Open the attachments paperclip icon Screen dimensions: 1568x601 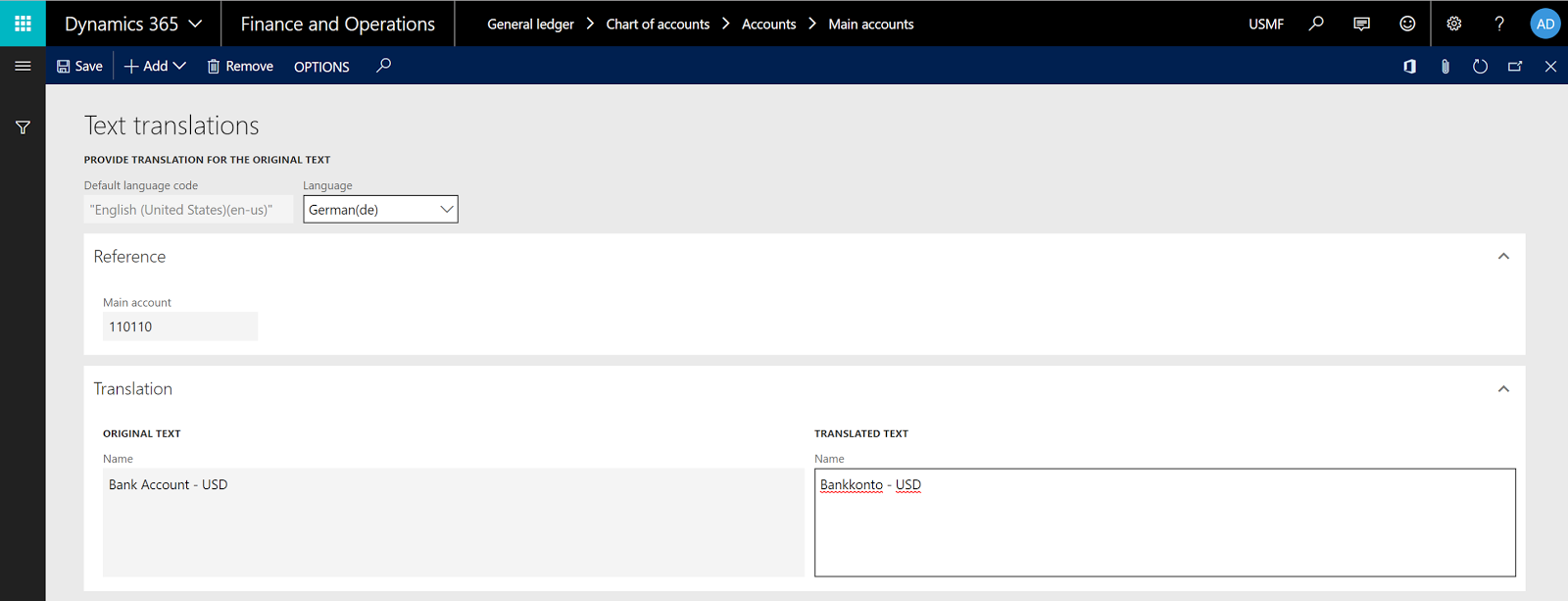pyautogui.click(x=1445, y=67)
